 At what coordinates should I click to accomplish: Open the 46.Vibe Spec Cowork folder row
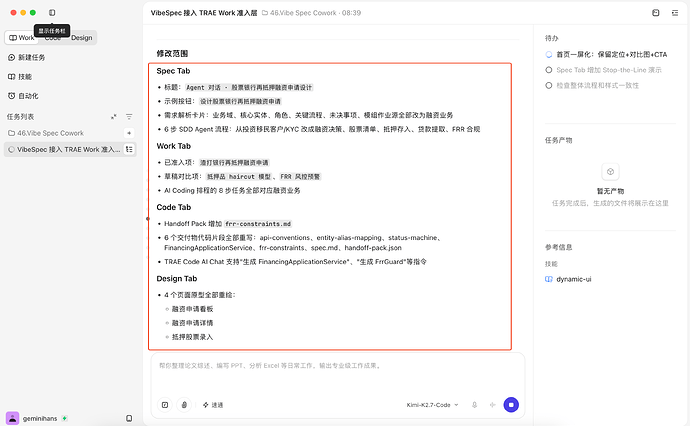click(x=70, y=133)
